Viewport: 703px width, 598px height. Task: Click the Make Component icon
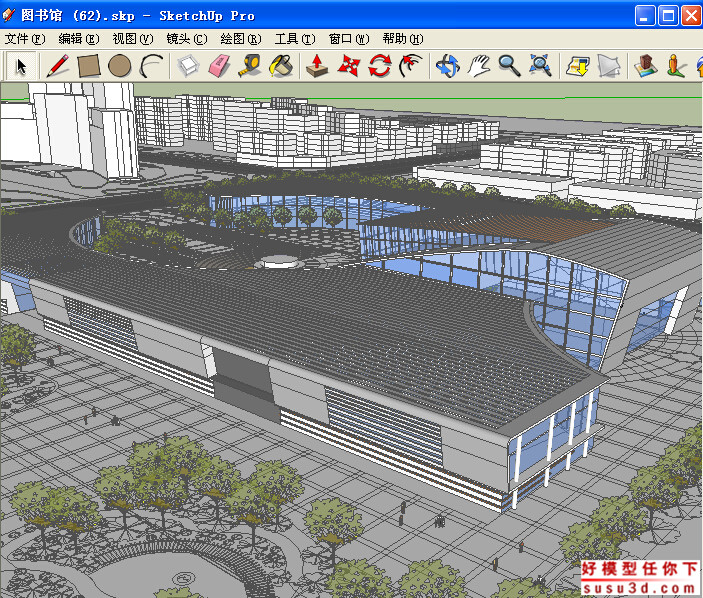(189, 66)
